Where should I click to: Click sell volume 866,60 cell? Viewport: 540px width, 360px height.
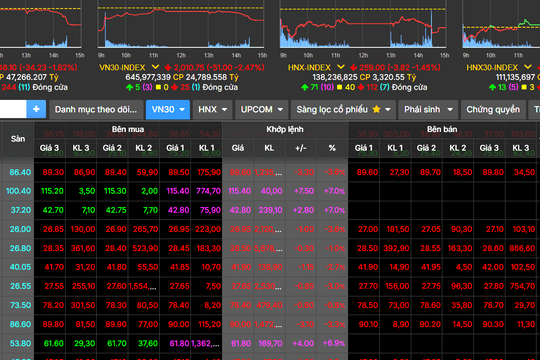[522, 248]
